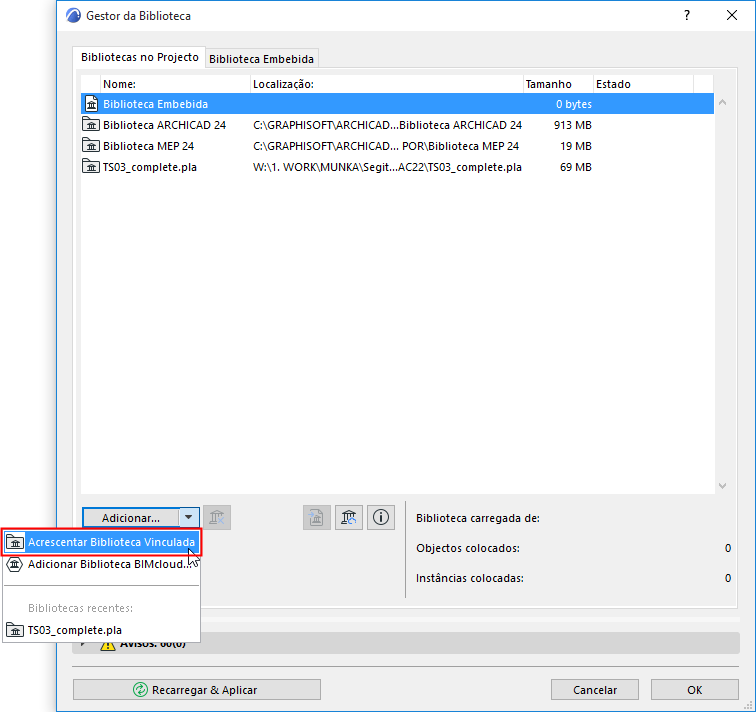Click the Instâncias colocadas: label

coord(470,578)
